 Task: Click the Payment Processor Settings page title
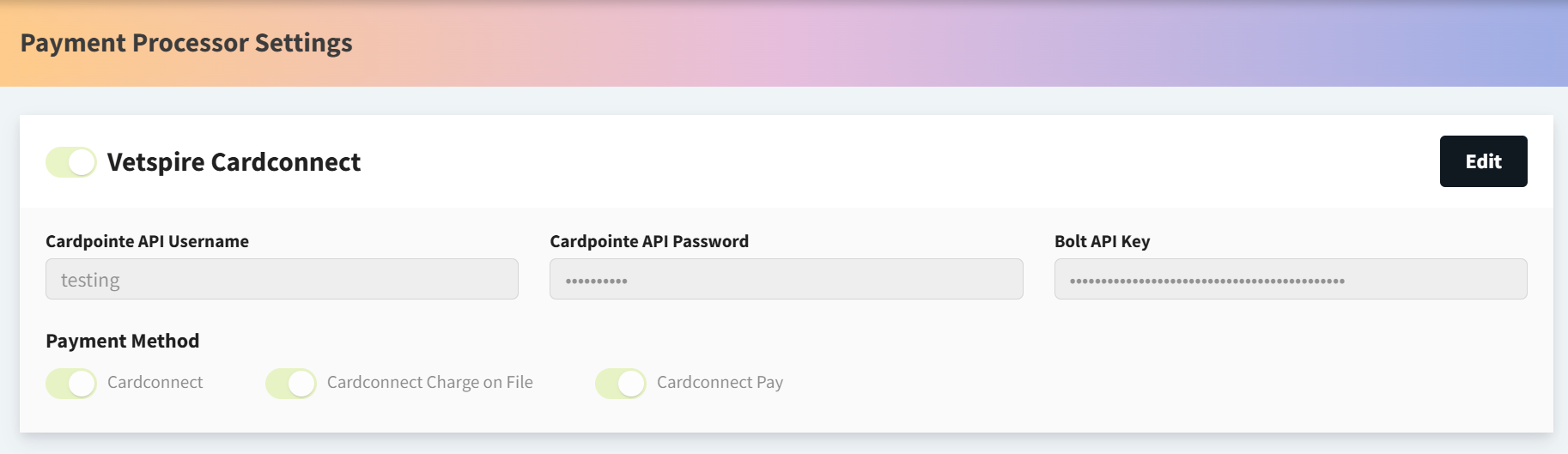tap(186, 43)
